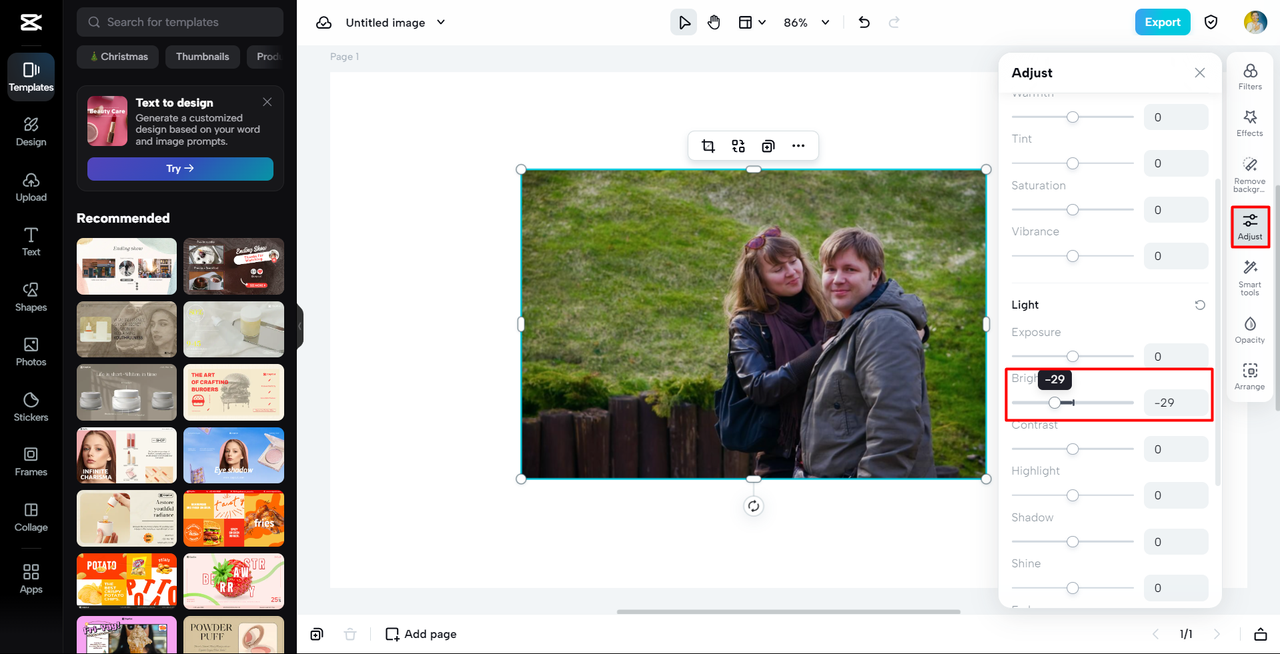
Task: Open the Effects panel
Action: point(1249,124)
